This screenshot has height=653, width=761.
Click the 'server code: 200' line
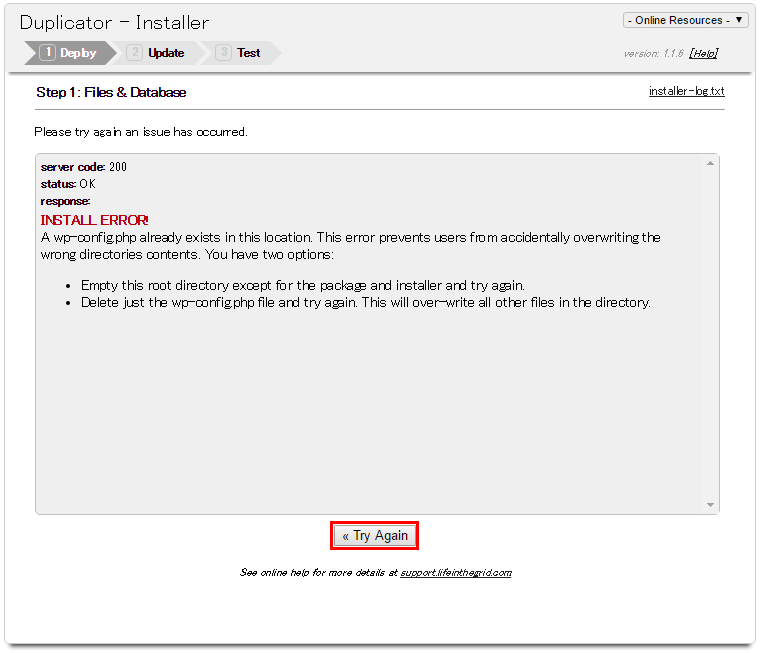83,167
